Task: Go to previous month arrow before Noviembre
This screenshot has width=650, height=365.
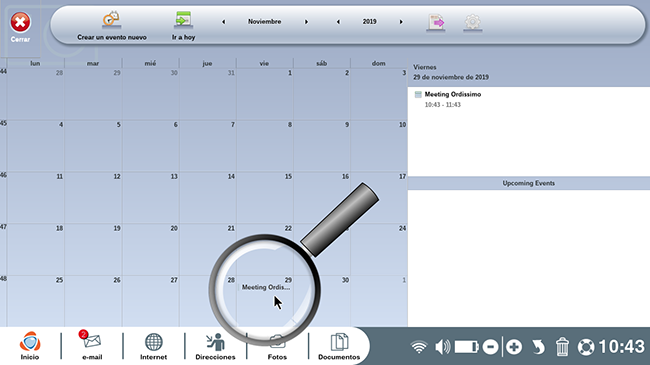Action: [223, 22]
